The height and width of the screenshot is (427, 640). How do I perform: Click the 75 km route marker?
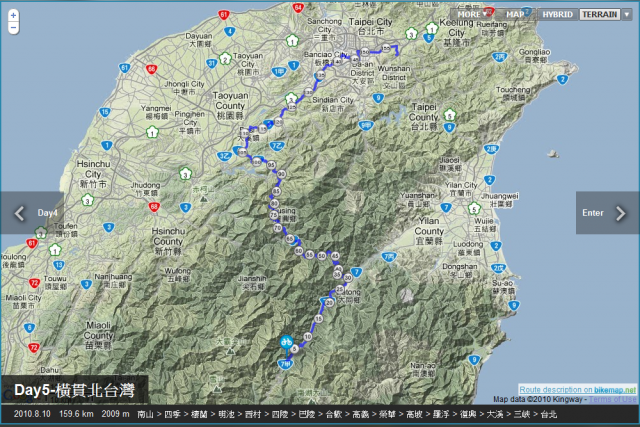(x=274, y=215)
